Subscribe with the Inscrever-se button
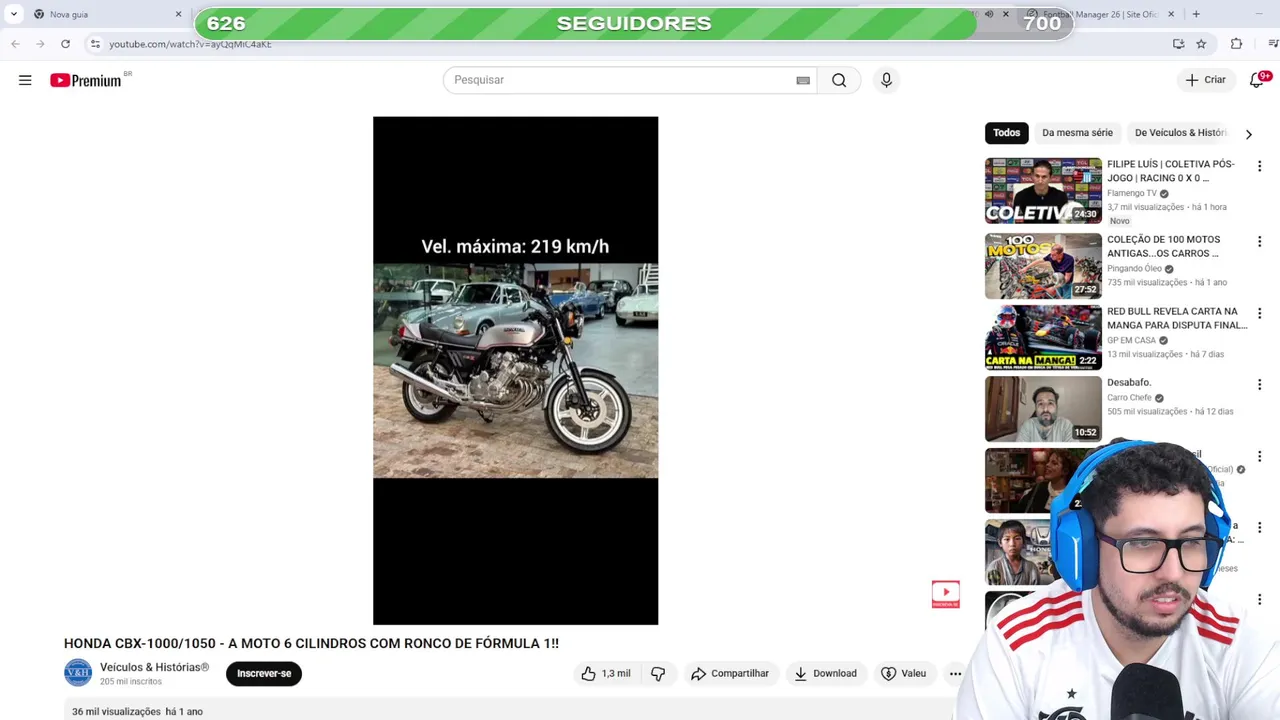 pos(264,673)
